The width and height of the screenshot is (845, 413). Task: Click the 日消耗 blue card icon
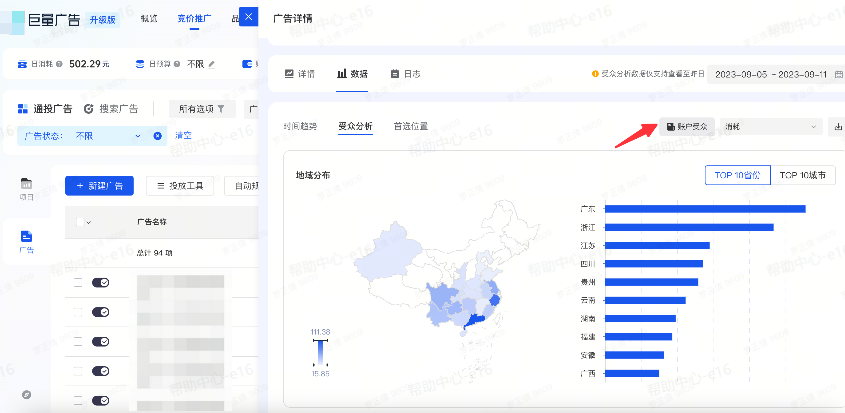22,64
